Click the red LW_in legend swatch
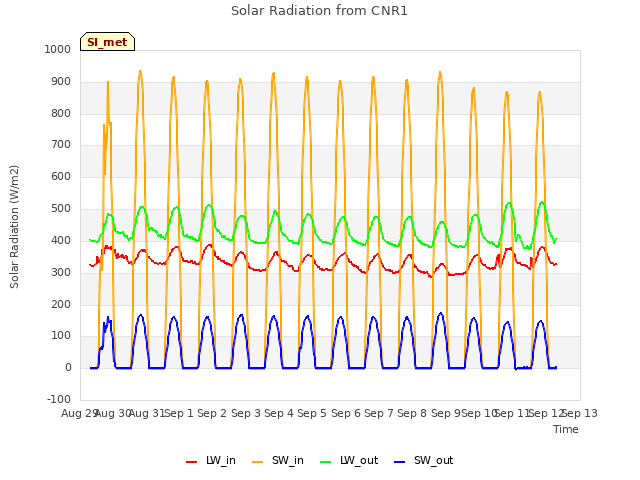640x480 pixels. [x=191, y=462]
